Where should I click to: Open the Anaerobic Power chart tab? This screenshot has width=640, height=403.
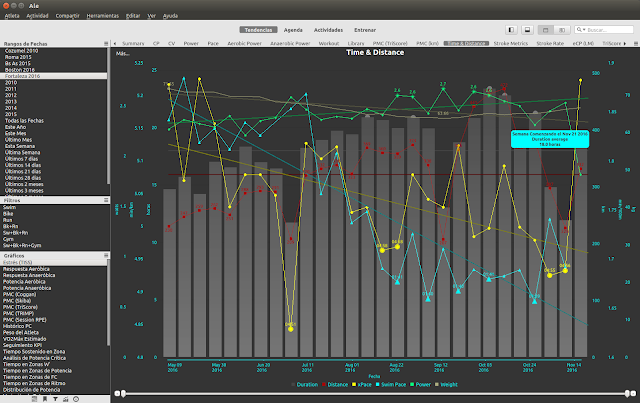pos(290,43)
